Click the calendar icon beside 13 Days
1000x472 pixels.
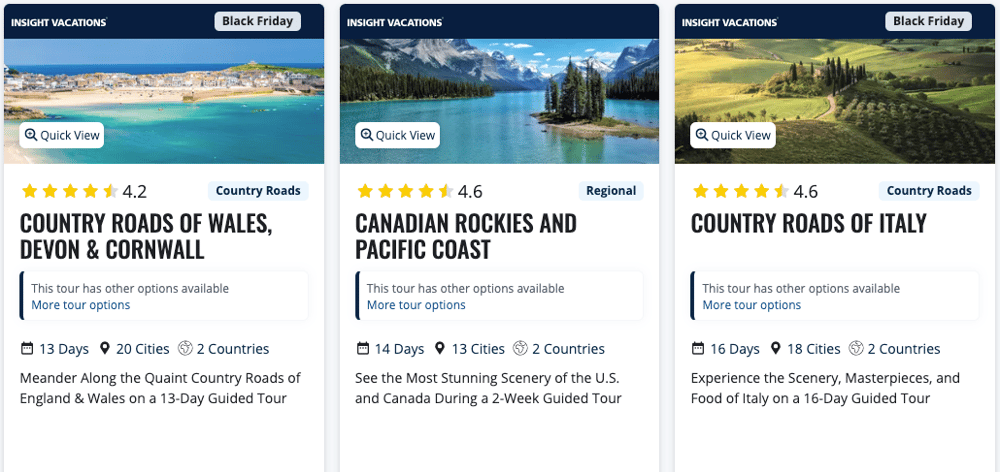tap(27, 349)
